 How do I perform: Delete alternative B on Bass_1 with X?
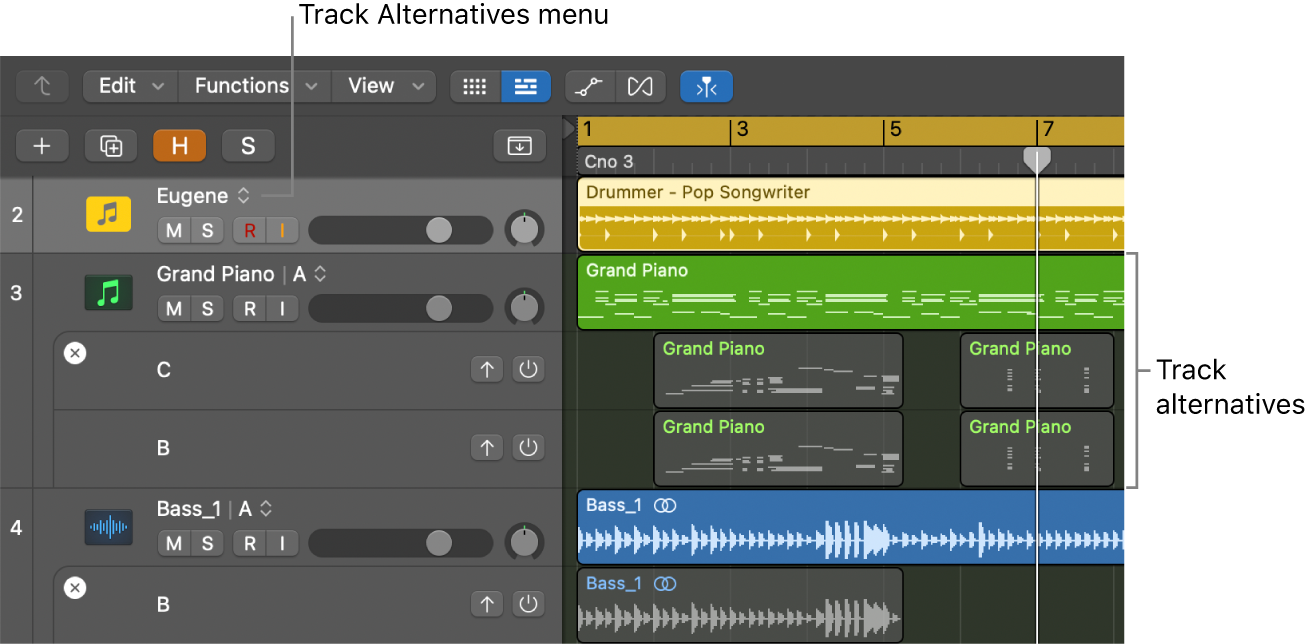coord(75,588)
